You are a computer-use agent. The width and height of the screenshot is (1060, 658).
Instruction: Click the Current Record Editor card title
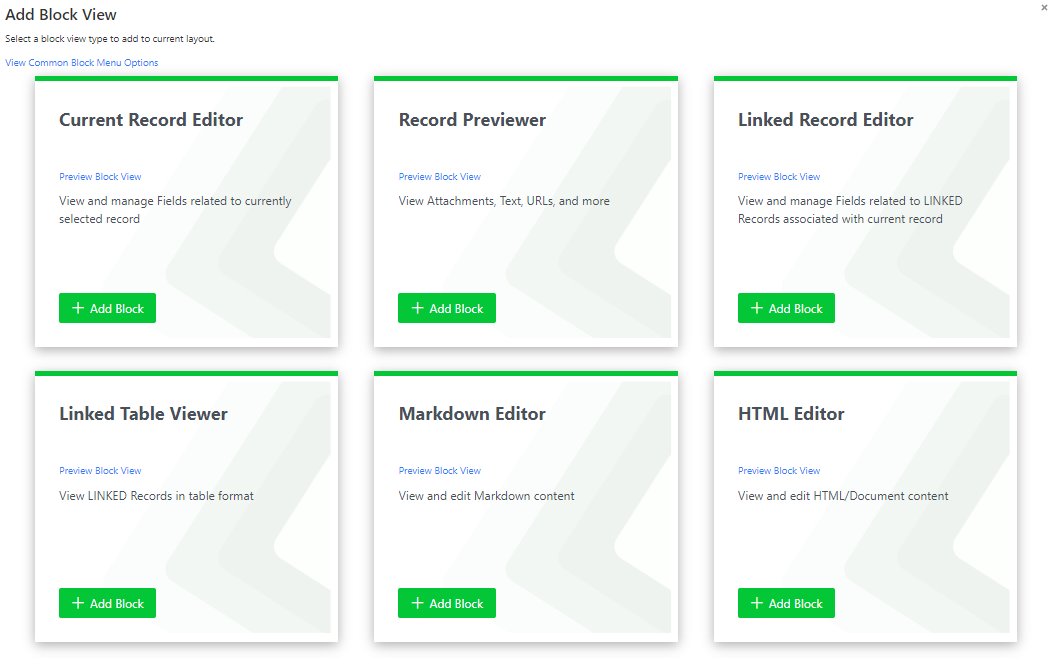151,120
